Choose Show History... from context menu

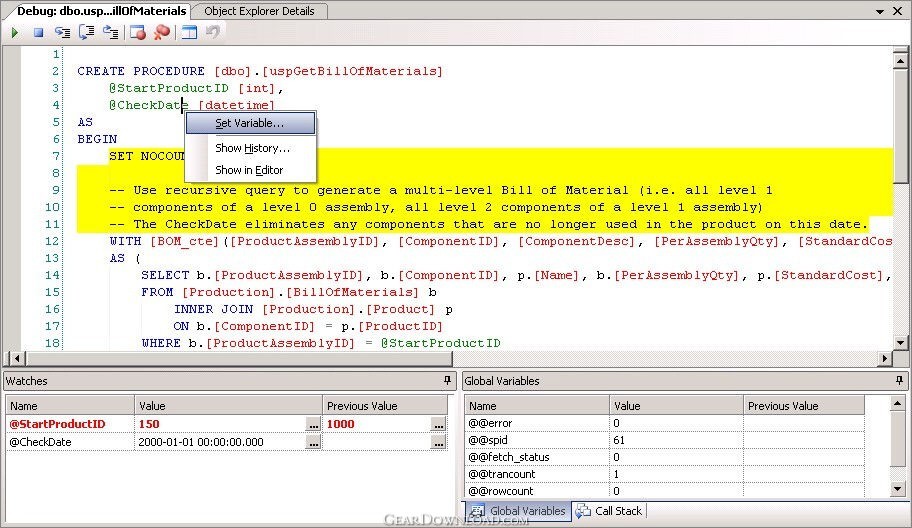click(x=252, y=148)
